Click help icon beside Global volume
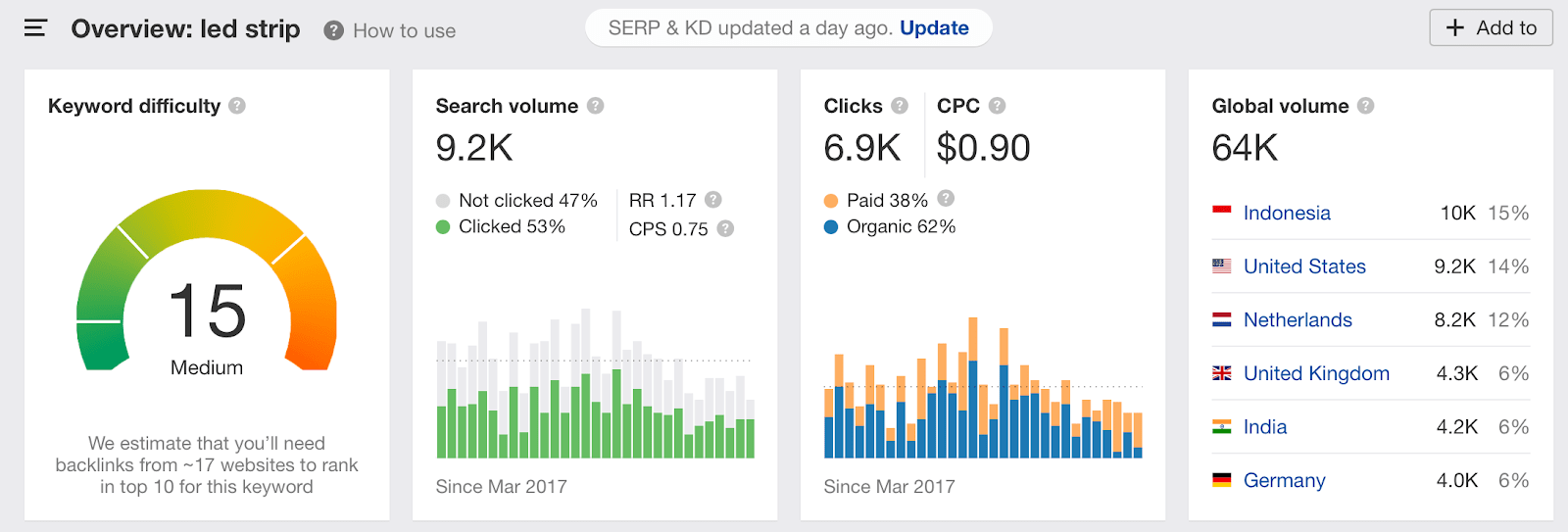 pos(1365,106)
